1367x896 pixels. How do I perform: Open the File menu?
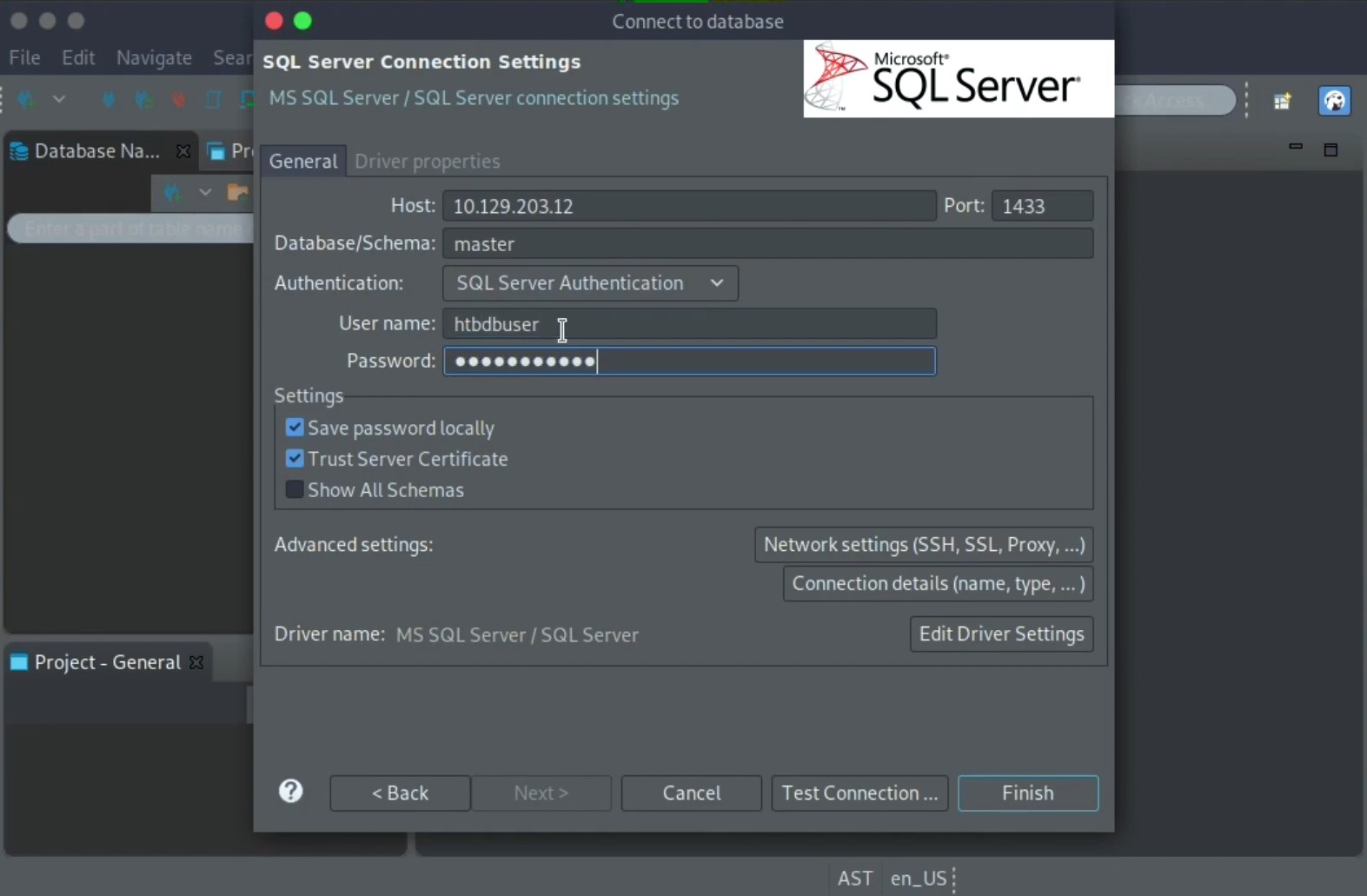(x=24, y=57)
